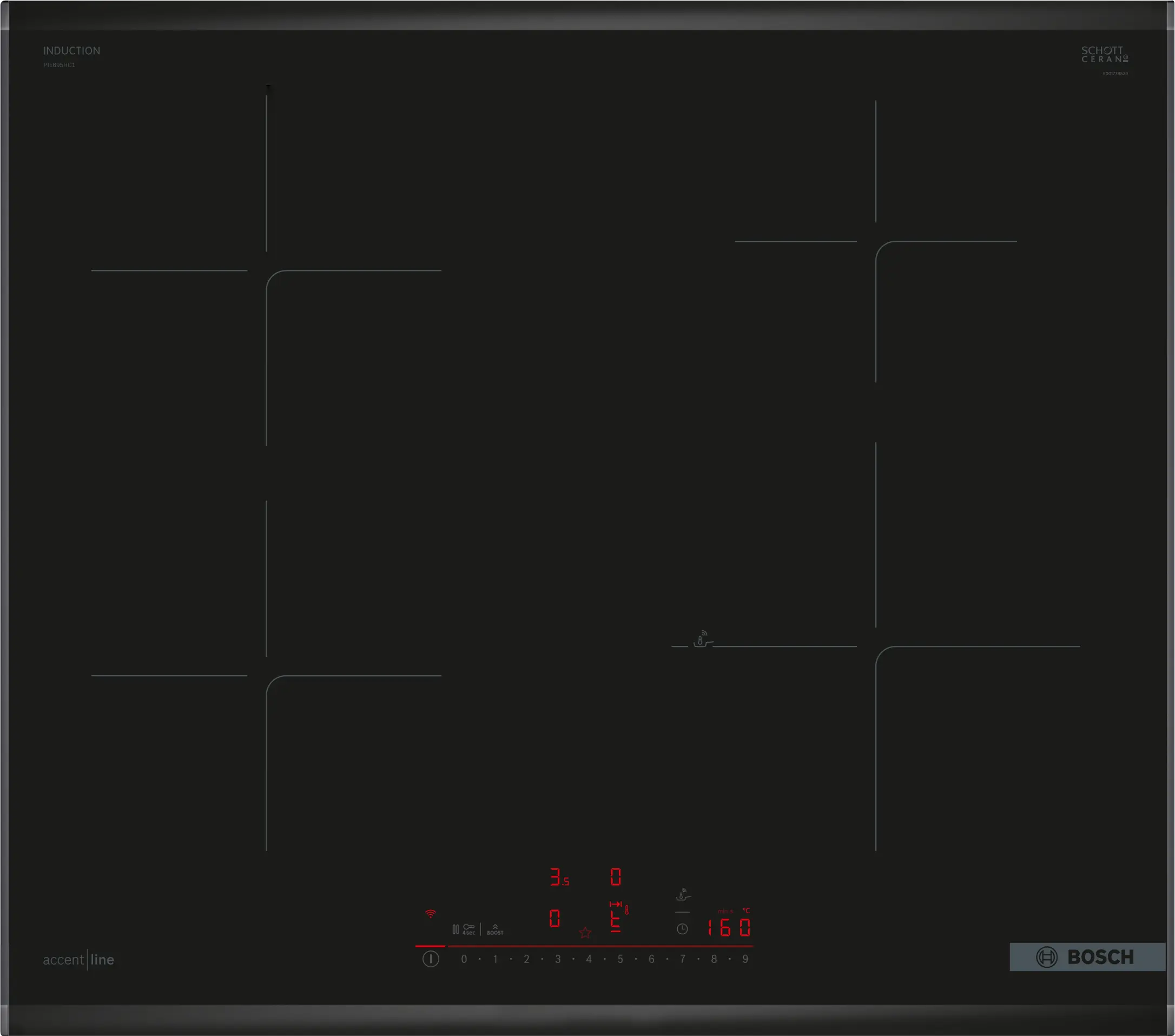Viewport: 1175px width, 1036px height.
Task: Tap the red star favourite icon
Action: pos(585,933)
